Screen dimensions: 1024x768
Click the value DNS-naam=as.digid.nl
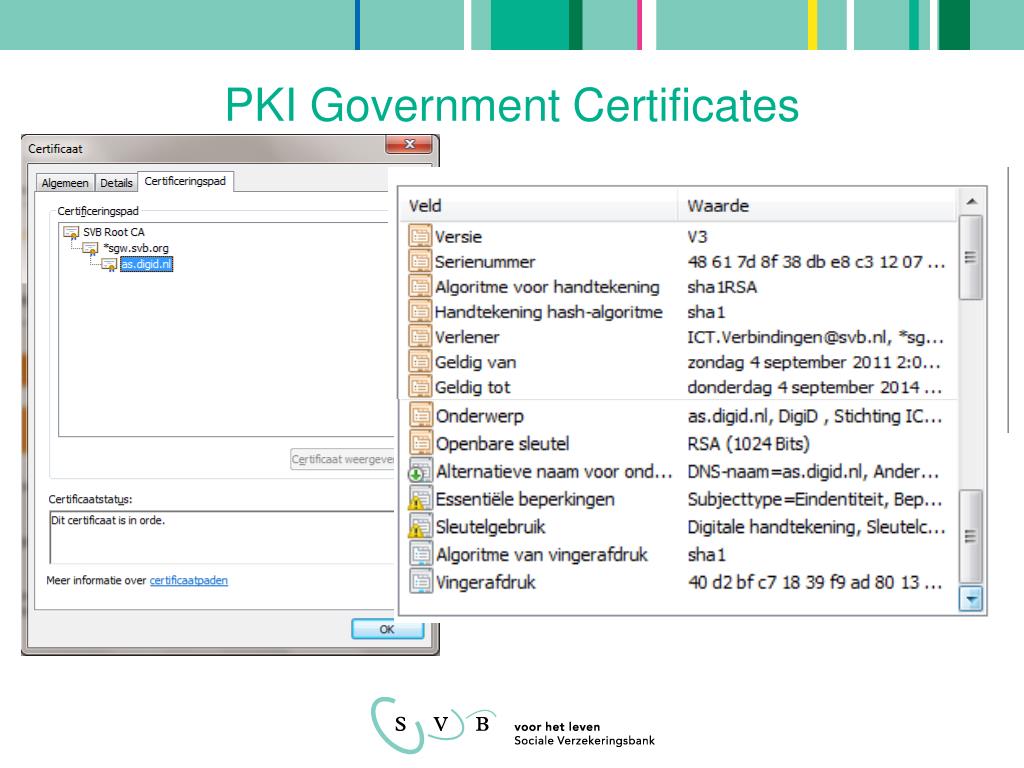click(x=813, y=472)
